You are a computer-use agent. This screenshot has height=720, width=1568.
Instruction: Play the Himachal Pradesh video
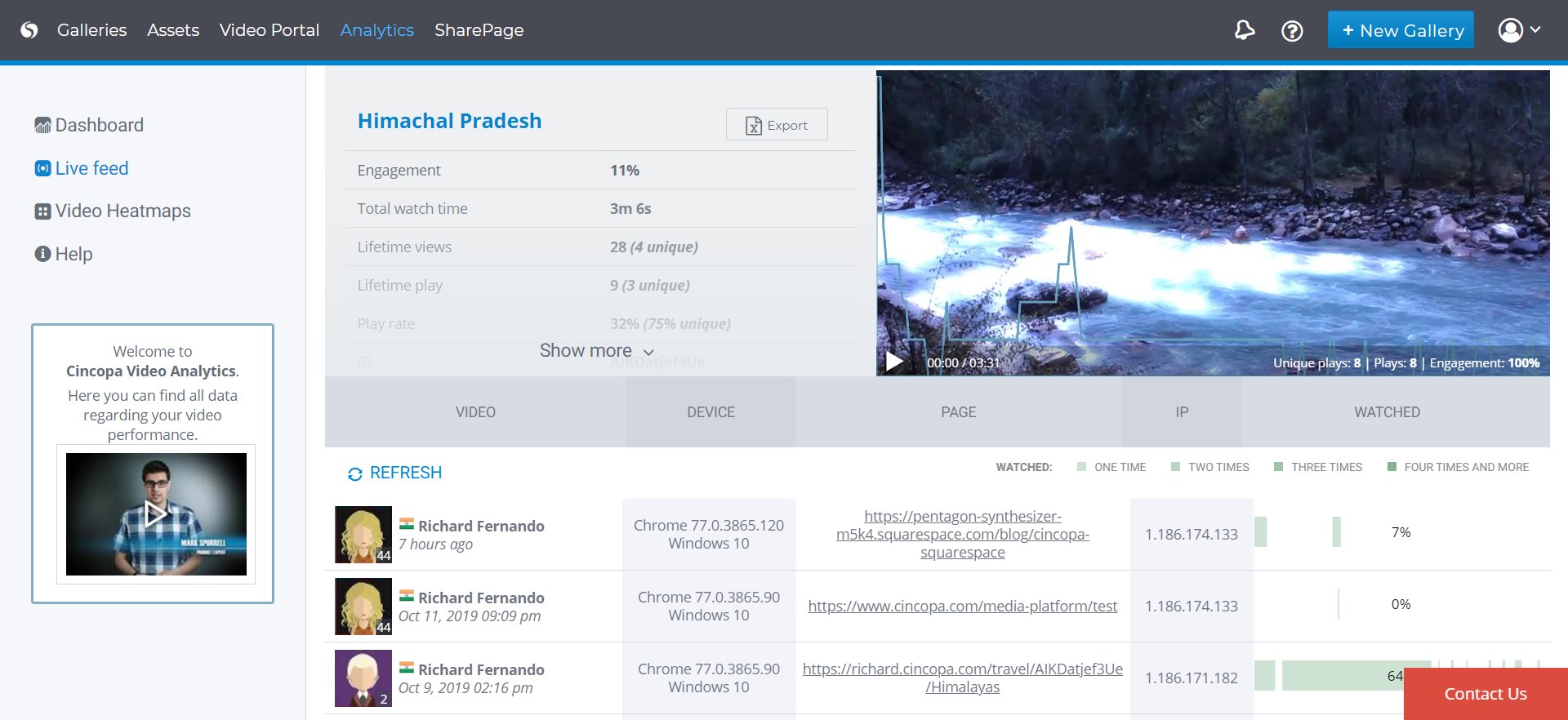coord(895,362)
